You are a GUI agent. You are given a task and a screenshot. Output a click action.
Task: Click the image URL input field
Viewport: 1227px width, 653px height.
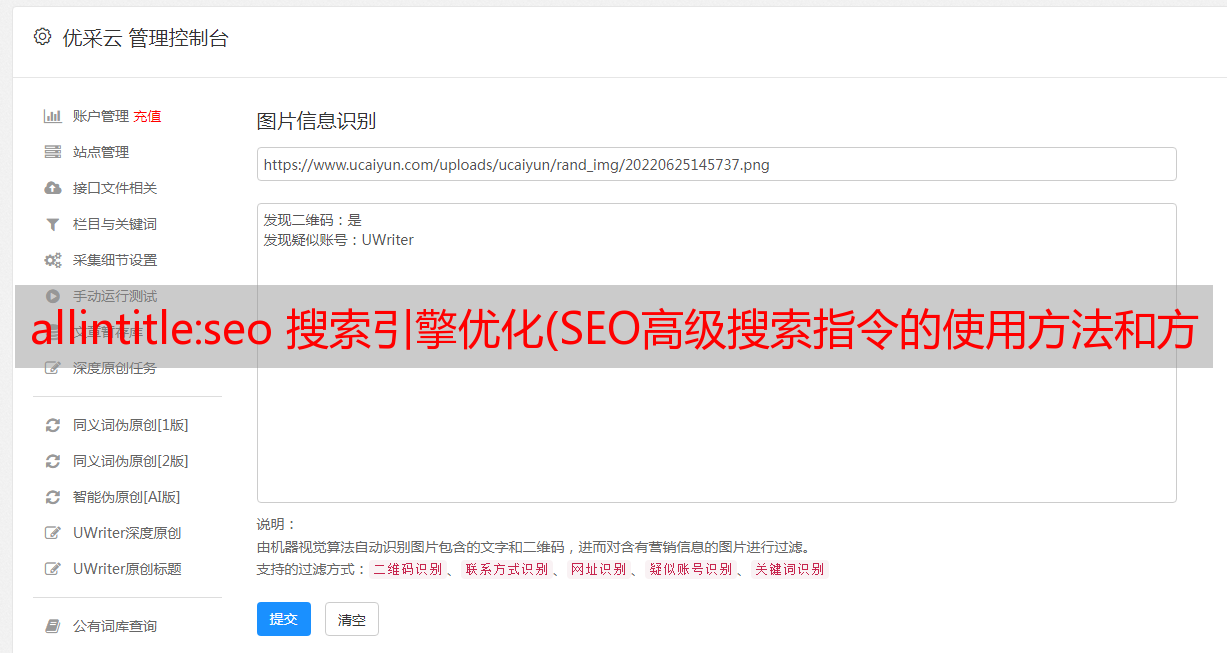click(x=716, y=164)
